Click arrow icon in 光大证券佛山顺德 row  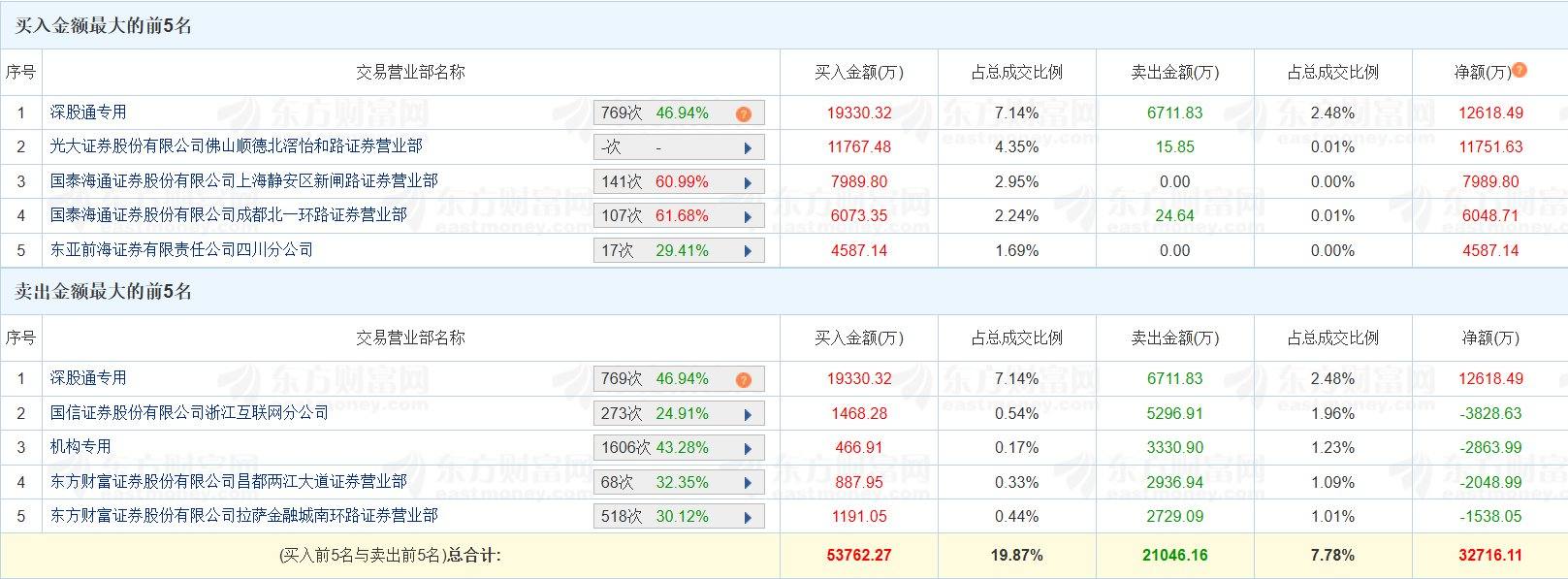coord(748,148)
